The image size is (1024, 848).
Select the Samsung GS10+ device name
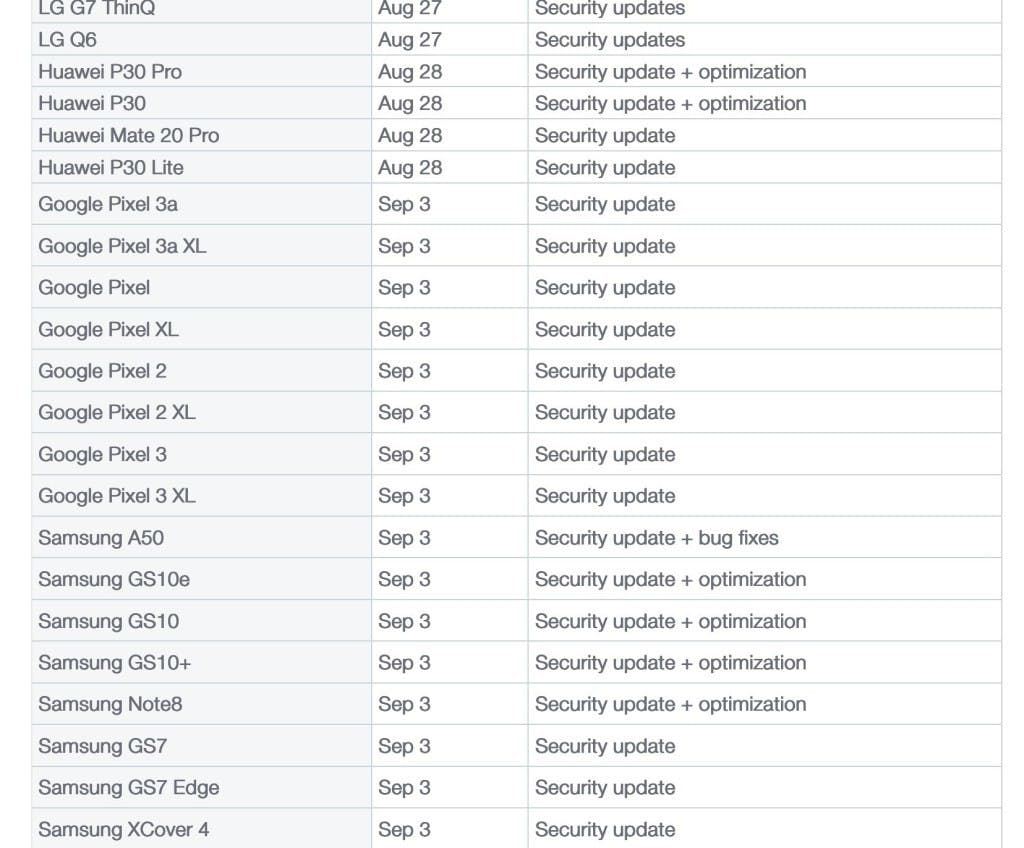(x=115, y=663)
